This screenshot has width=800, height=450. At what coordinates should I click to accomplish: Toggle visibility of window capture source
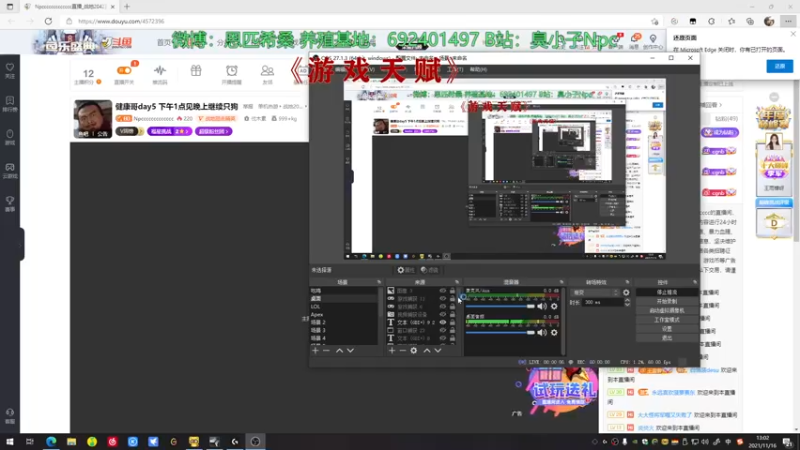[x=442, y=331]
